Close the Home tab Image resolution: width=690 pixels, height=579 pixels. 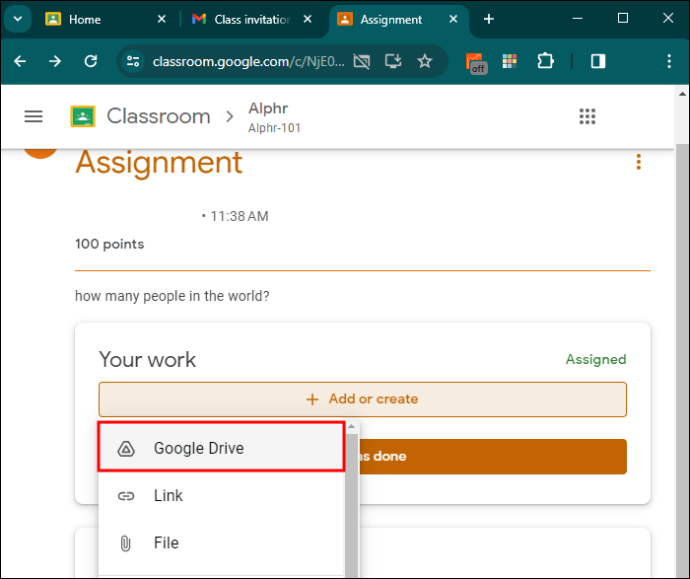(x=161, y=19)
